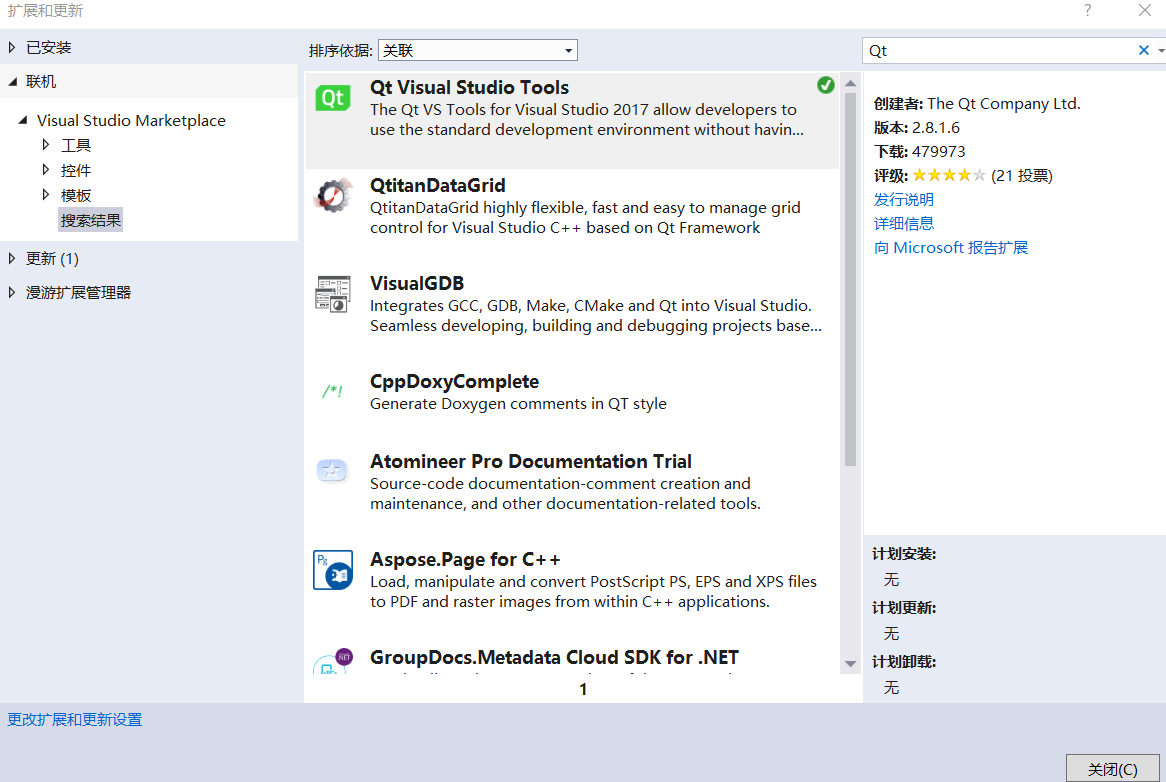The height and width of the screenshot is (782, 1166).
Task: Click the (21 投票) vote count
Action: click(1022, 175)
